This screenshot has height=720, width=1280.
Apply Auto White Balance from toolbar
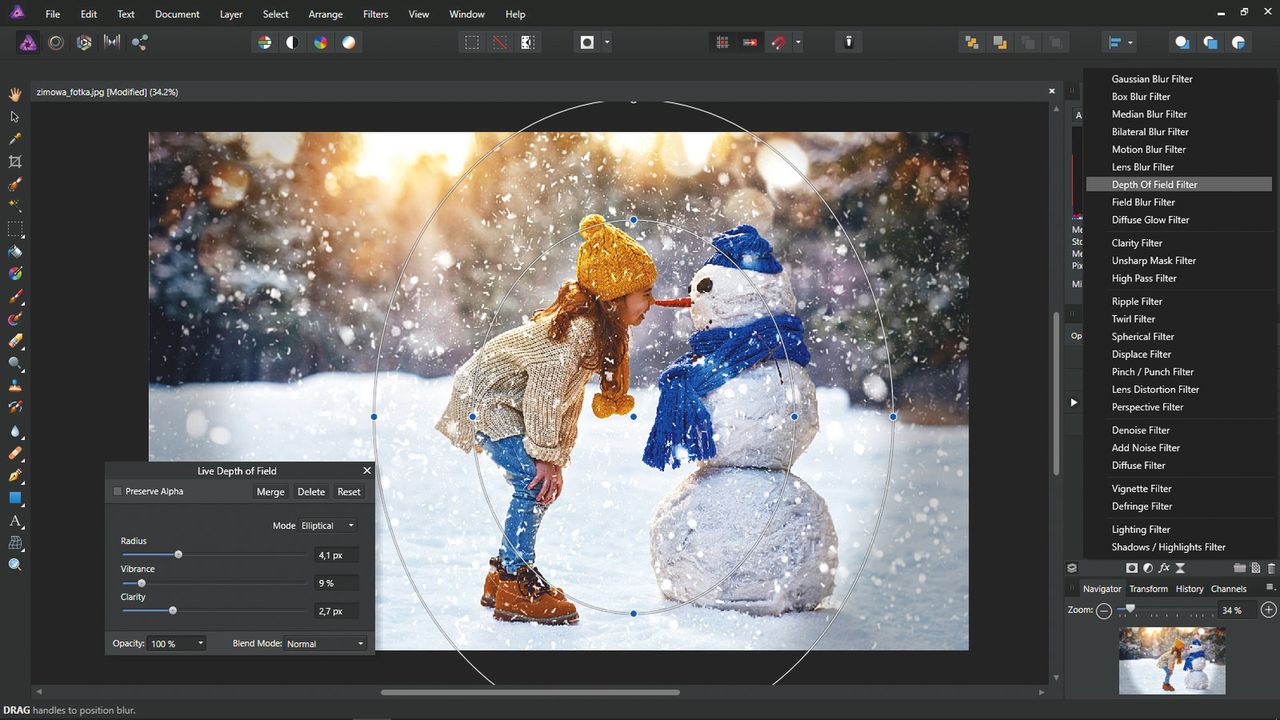(x=348, y=42)
